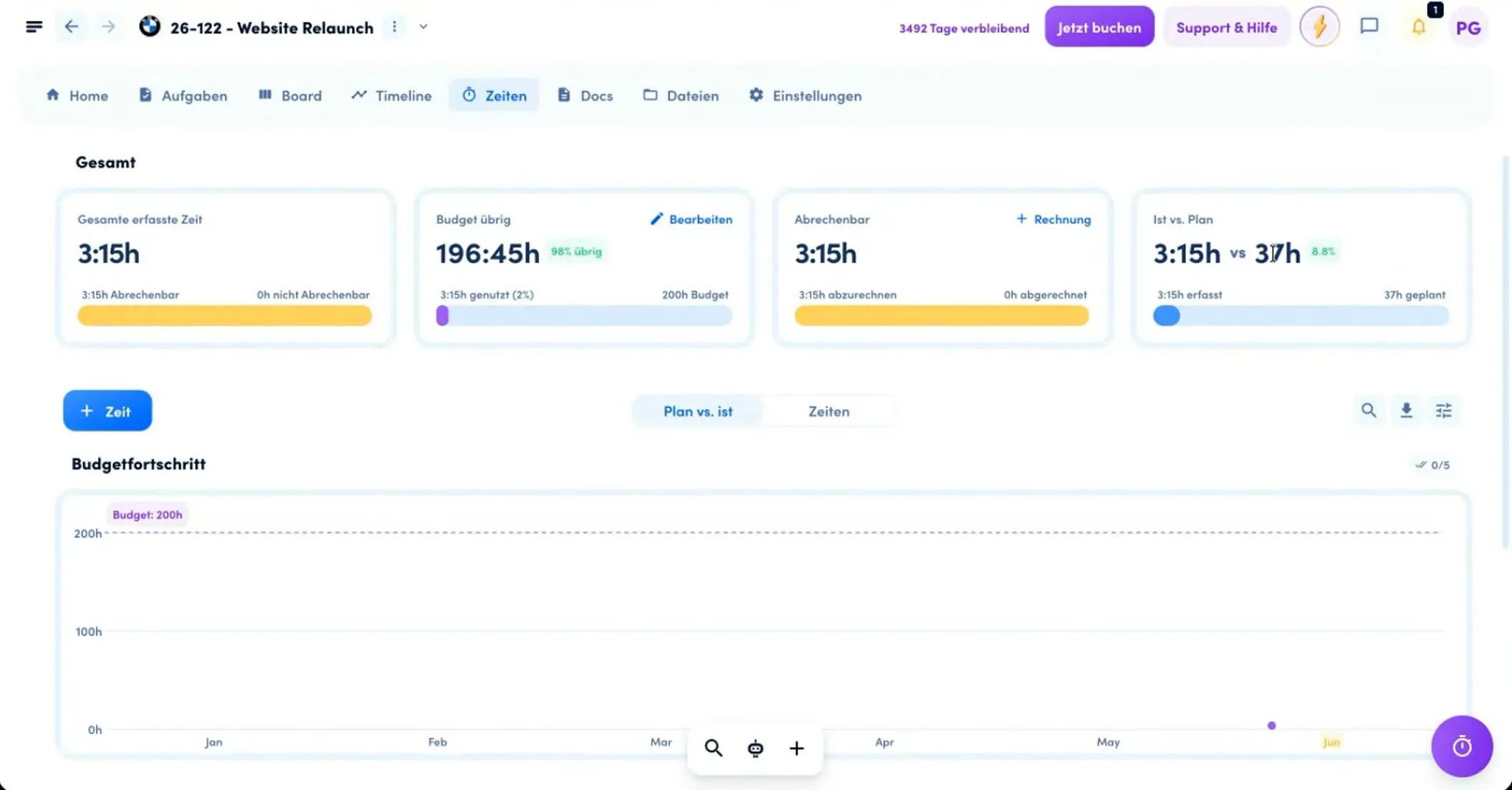1512x790 pixels.
Task: Switch to the Board tab
Action: pos(290,95)
